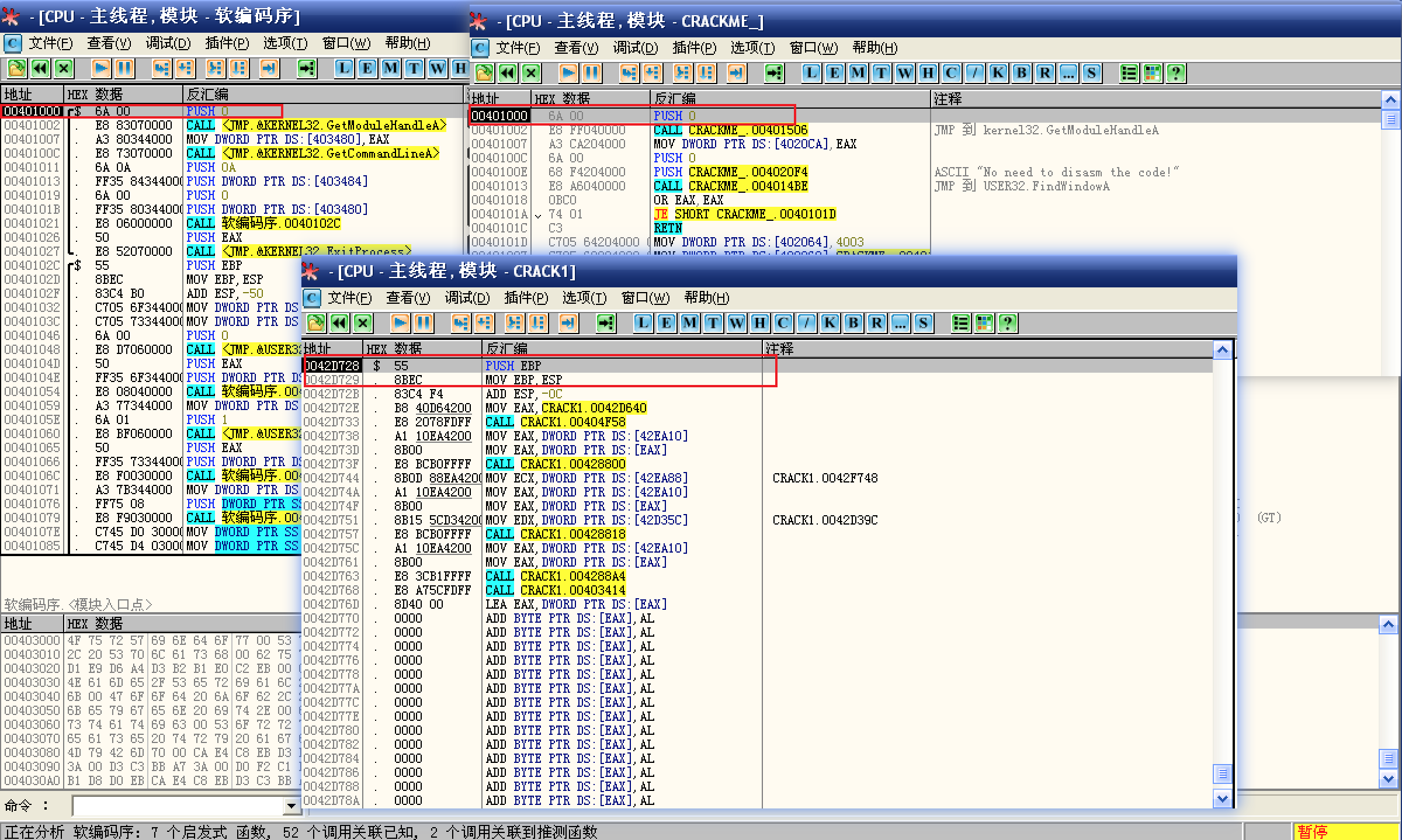Screen dimensions: 1402x840
Task: Open 调试(D) menu in CRACK1 window
Action: [467, 298]
